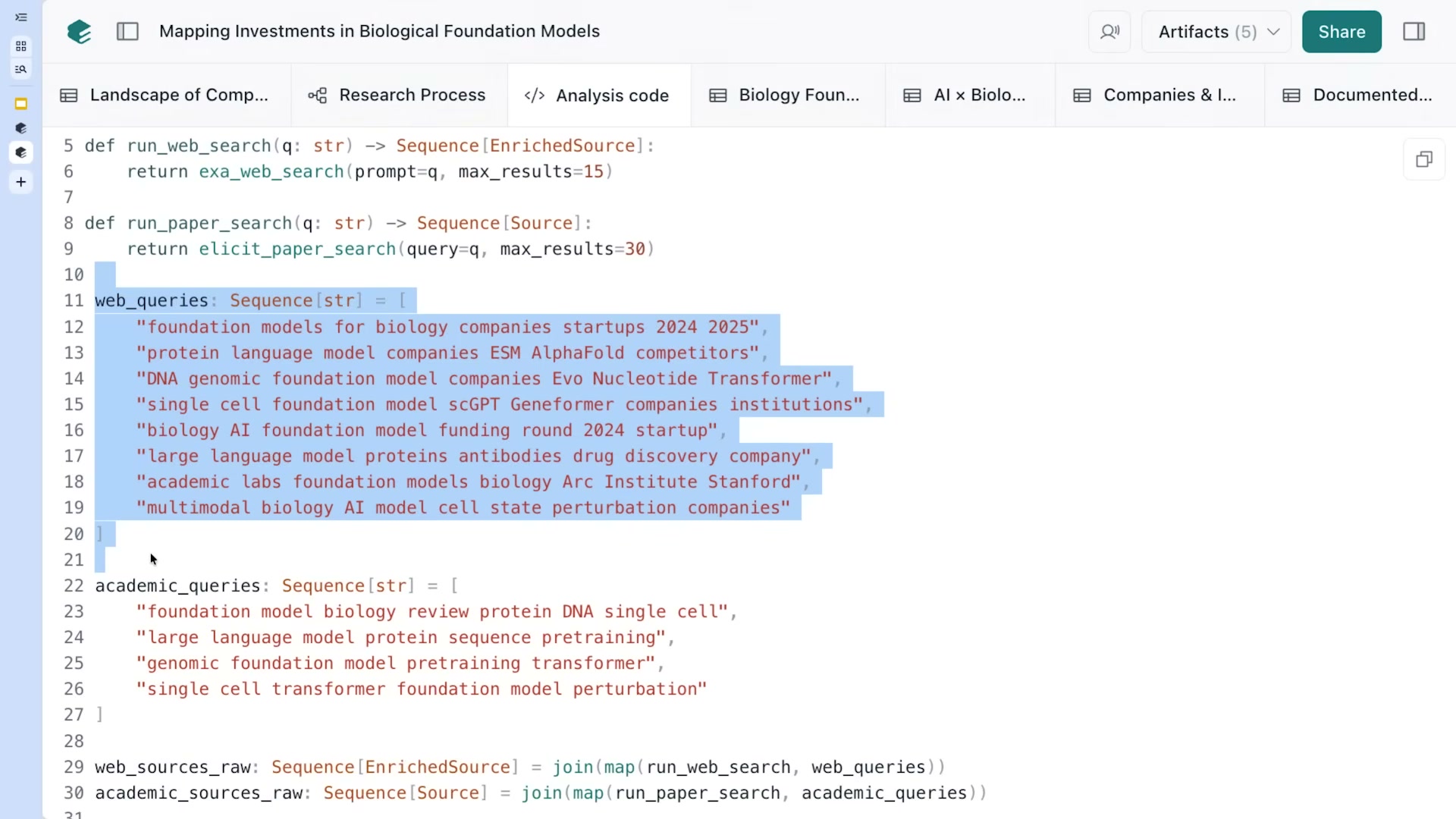
Task: Expand the left sidebar menu icon
Action: click(21, 17)
